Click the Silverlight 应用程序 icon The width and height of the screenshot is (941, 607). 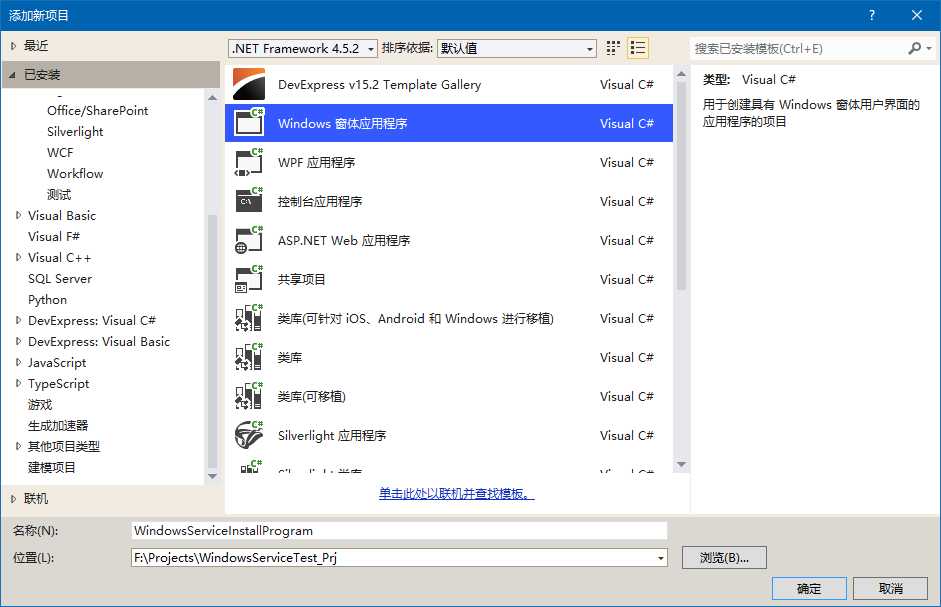pos(248,435)
